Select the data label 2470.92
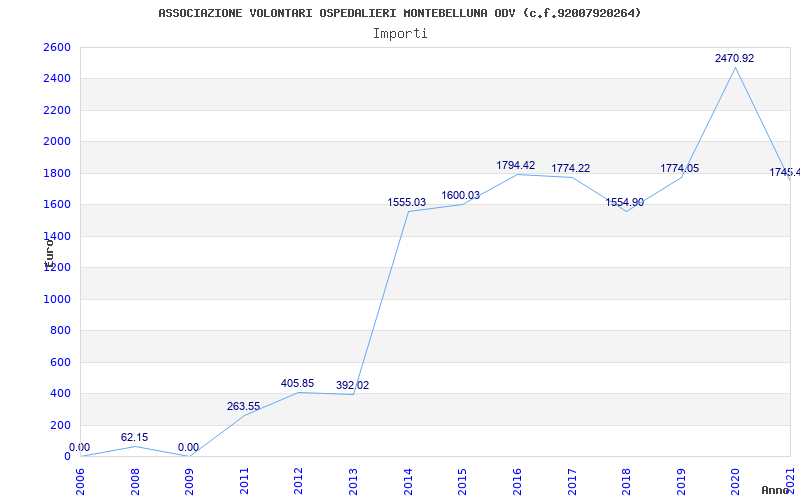Image resolution: width=800 pixels, height=500 pixels. [x=734, y=58]
